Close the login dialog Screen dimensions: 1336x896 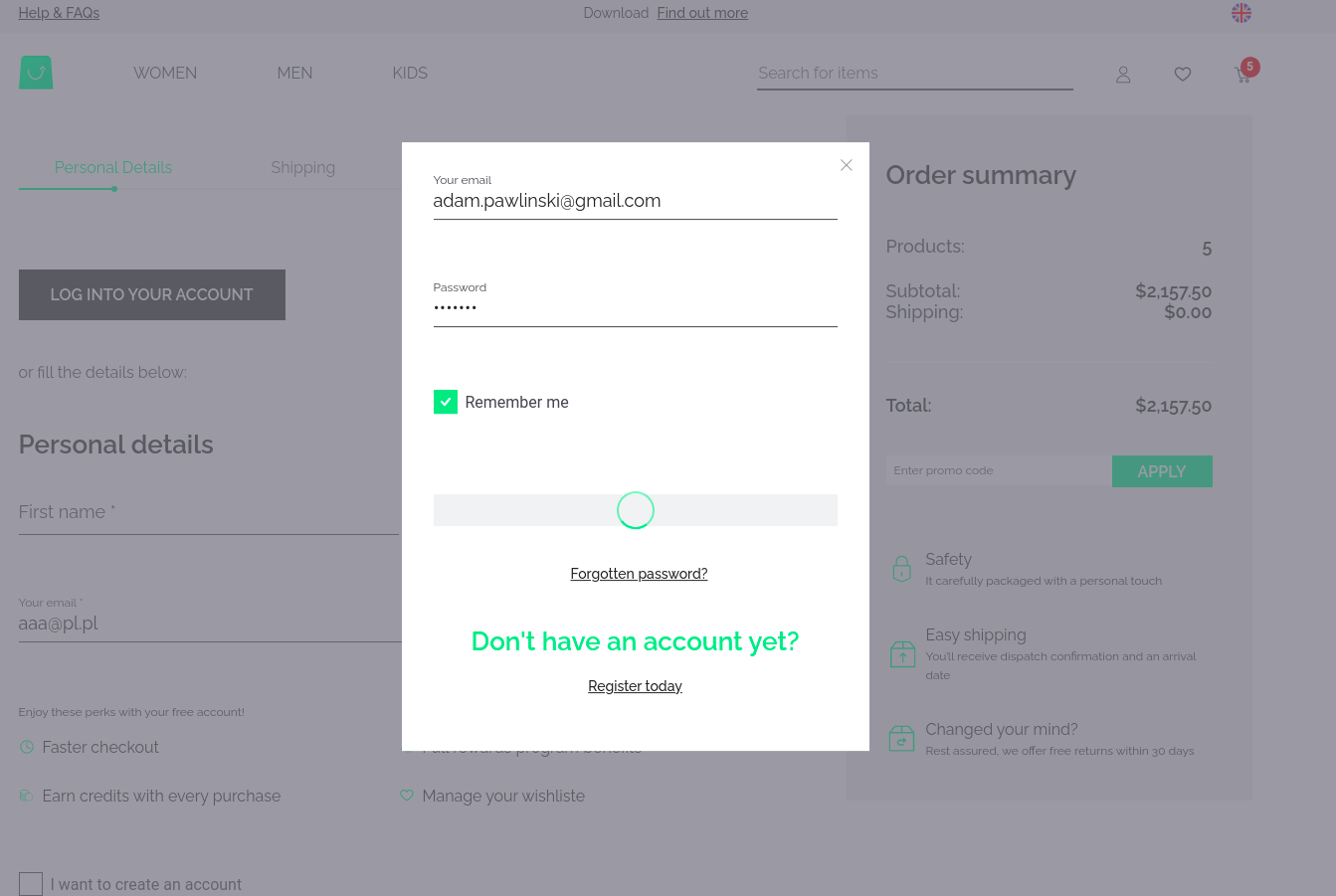click(846, 165)
